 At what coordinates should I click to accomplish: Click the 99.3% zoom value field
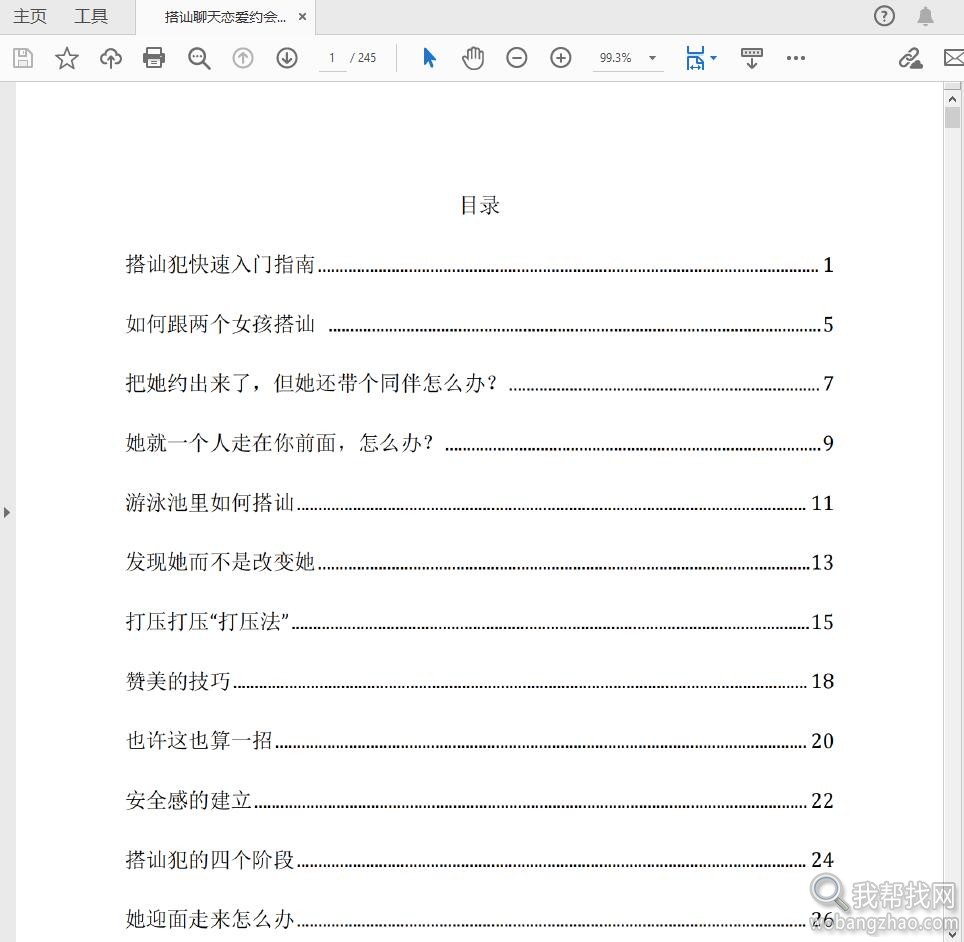[x=616, y=58]
